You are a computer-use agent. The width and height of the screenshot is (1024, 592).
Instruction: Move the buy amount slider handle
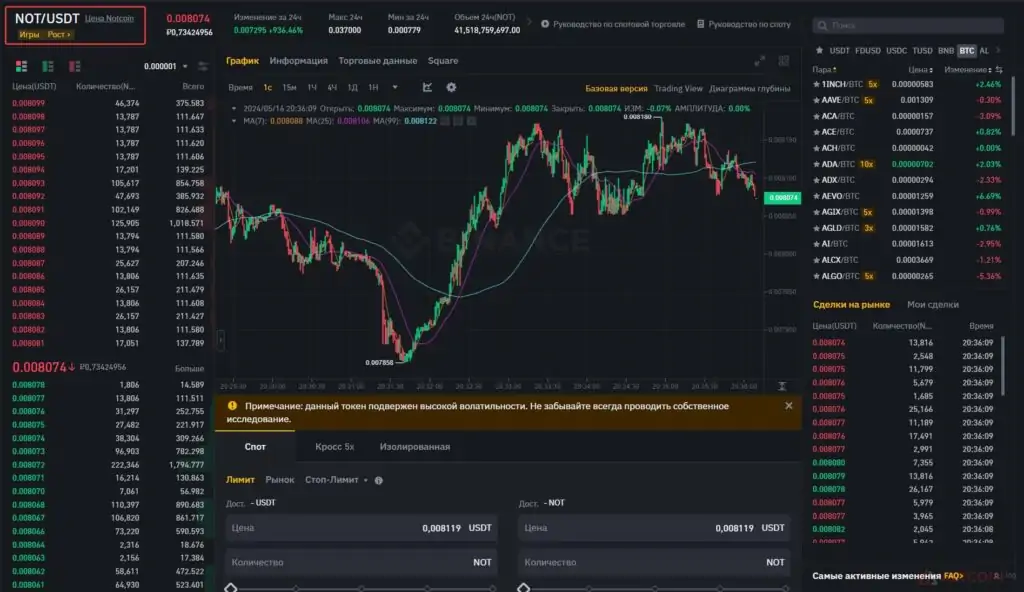click(231, 587)
